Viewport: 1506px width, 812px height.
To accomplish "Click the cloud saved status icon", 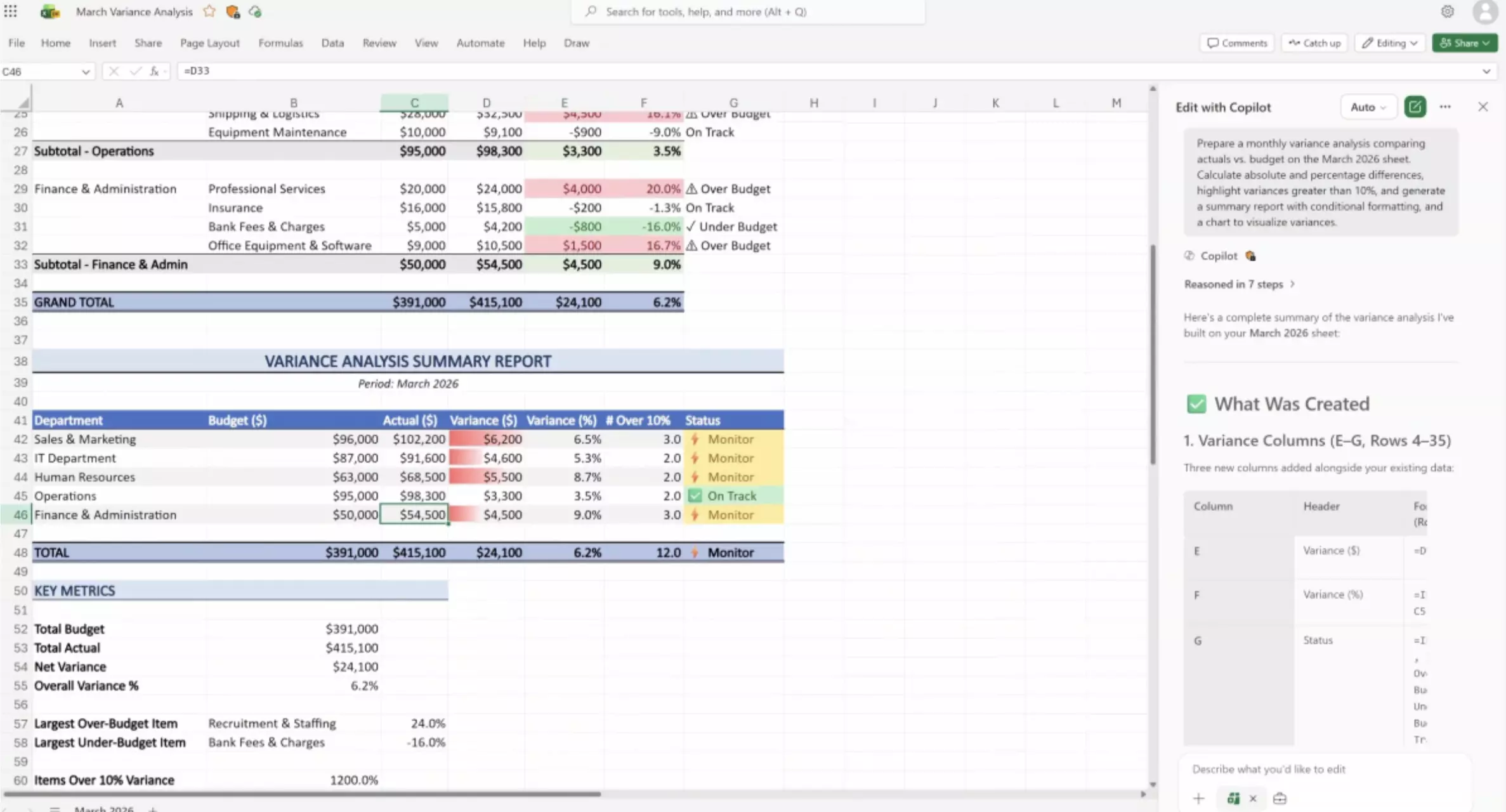I will (255, 11).
